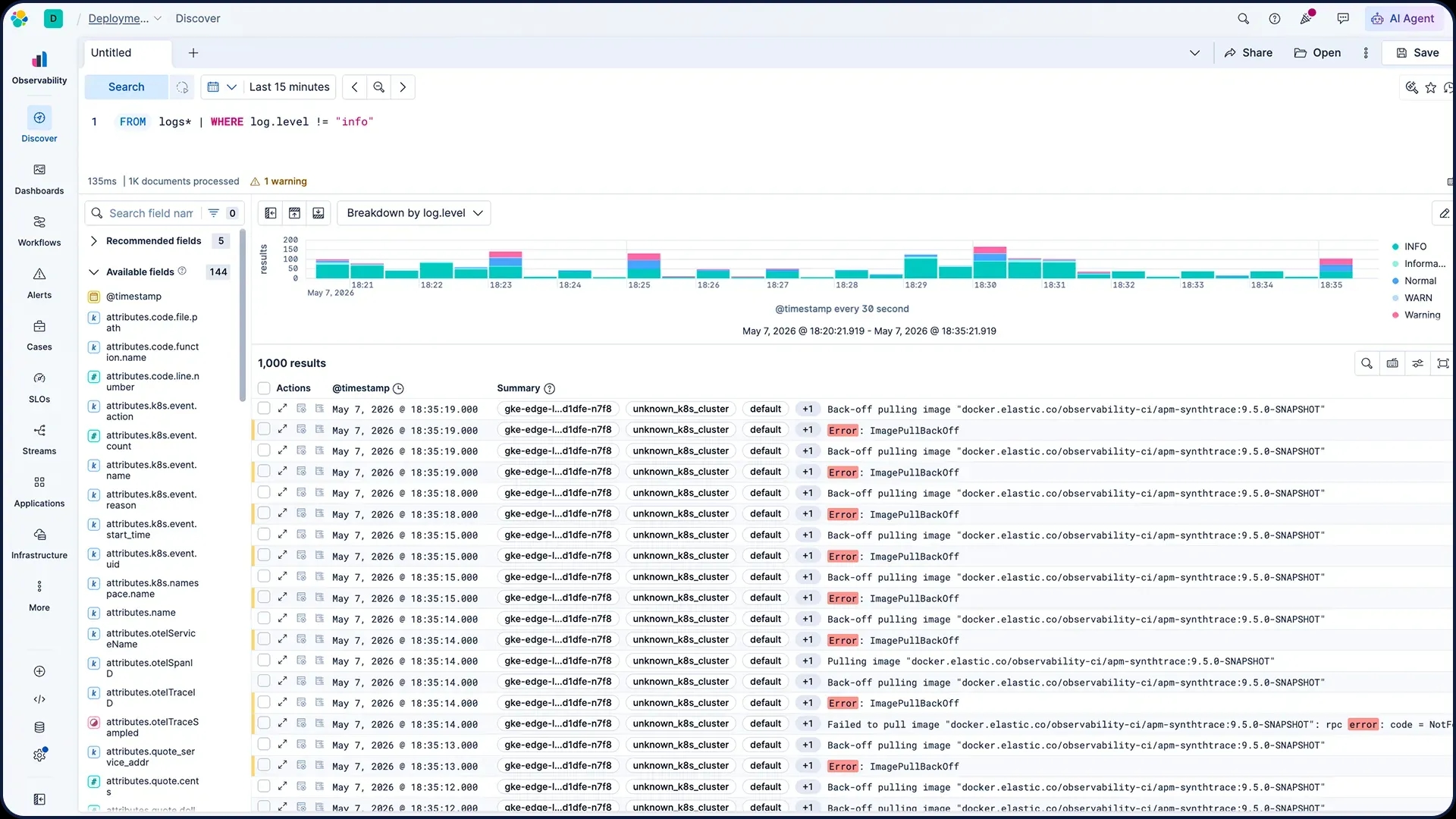This screenshot has width=1456, height=819.
Task: Select the Untitled tab
Action: [111, 53]
